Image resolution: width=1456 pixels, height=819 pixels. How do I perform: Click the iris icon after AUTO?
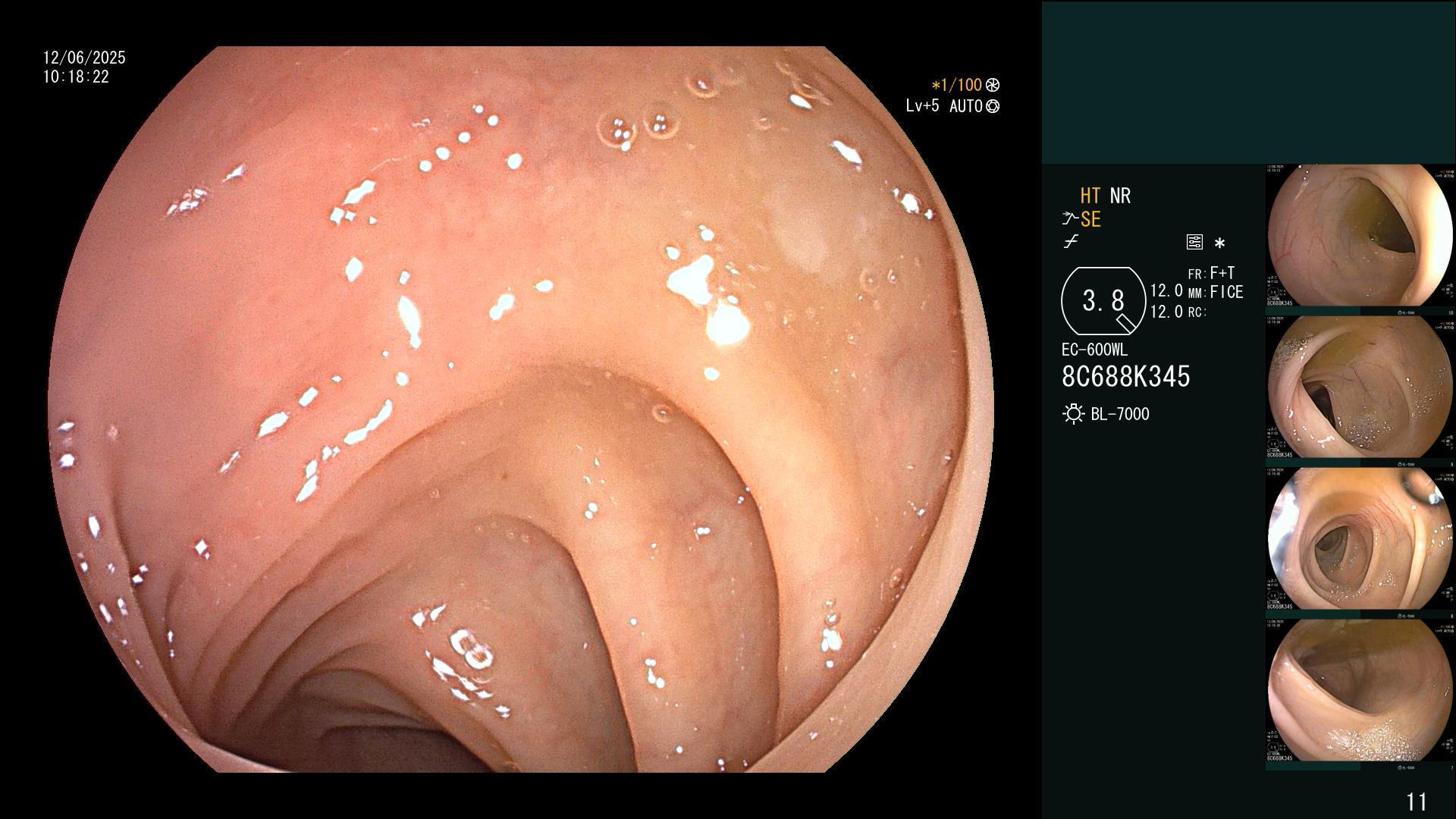pyautogui.click(x=993, y=106)
